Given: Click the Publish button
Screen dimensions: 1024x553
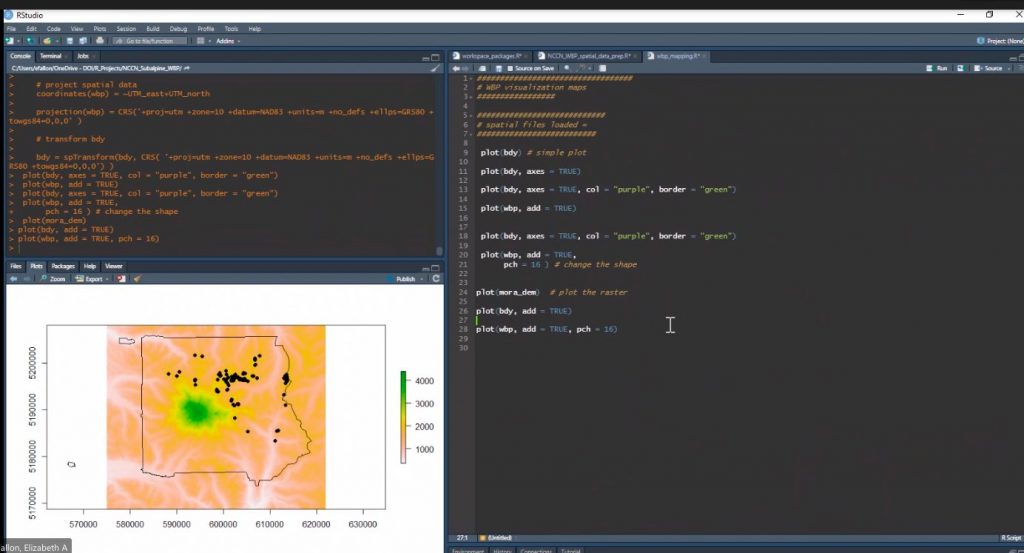Looking at the screenshot, I should click(x=404, y=279).
